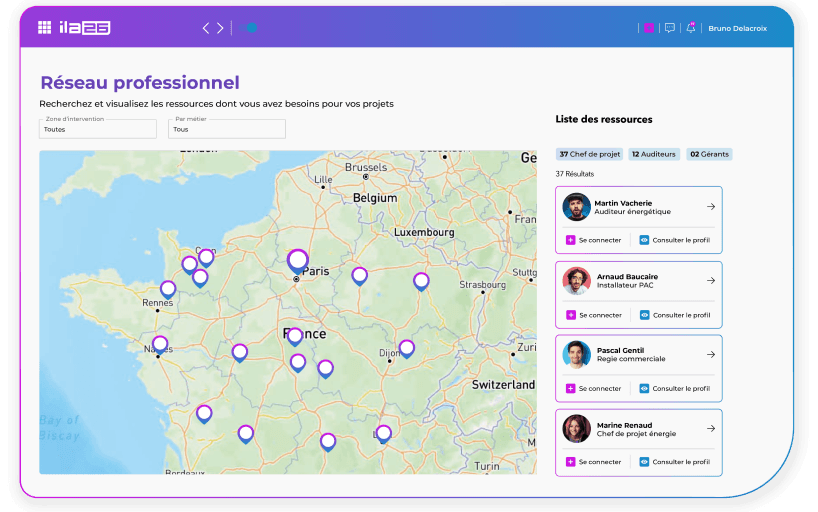Select the large map pin at Paris

coord(298,261)
